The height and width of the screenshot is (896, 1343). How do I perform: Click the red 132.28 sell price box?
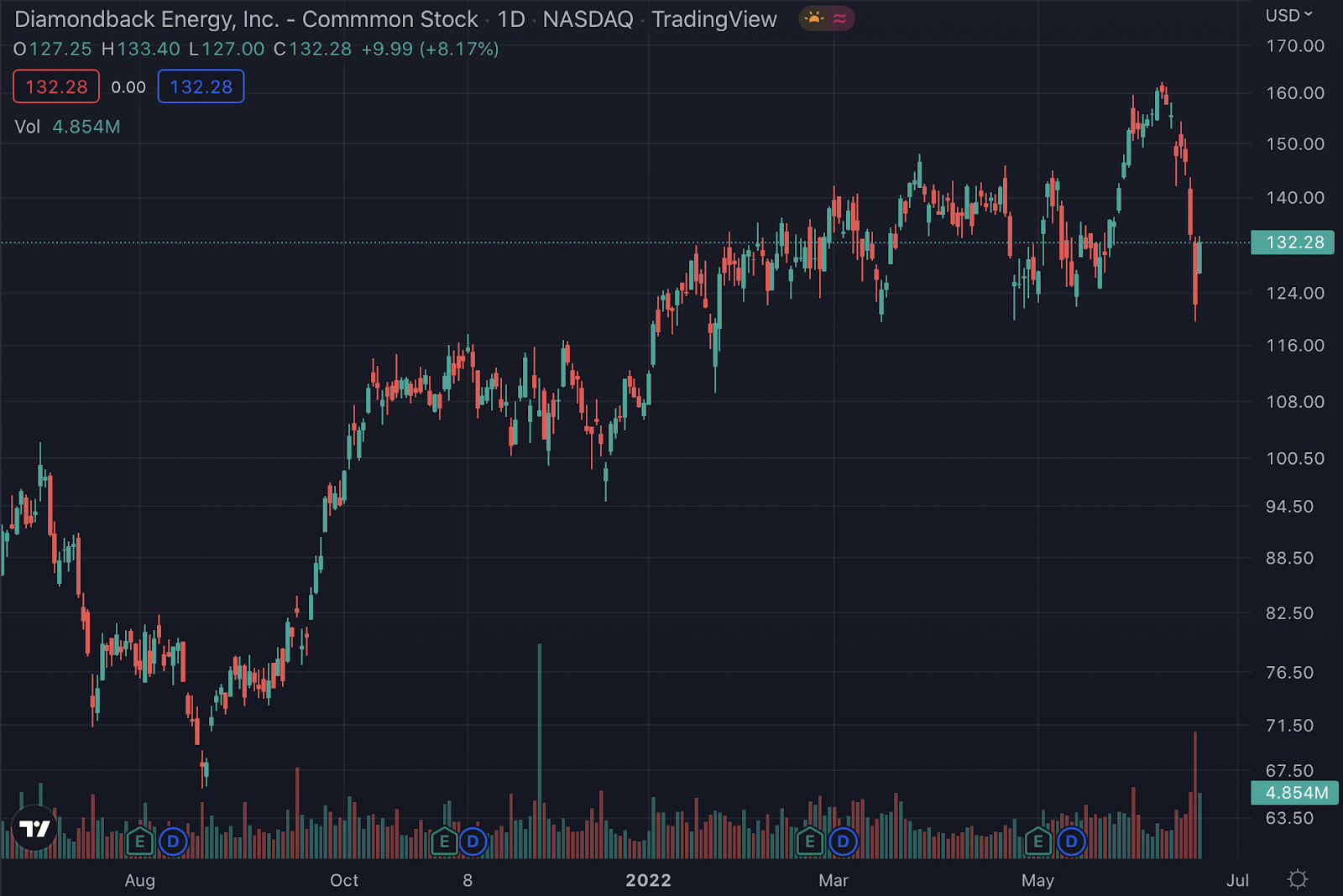[56, 86]
